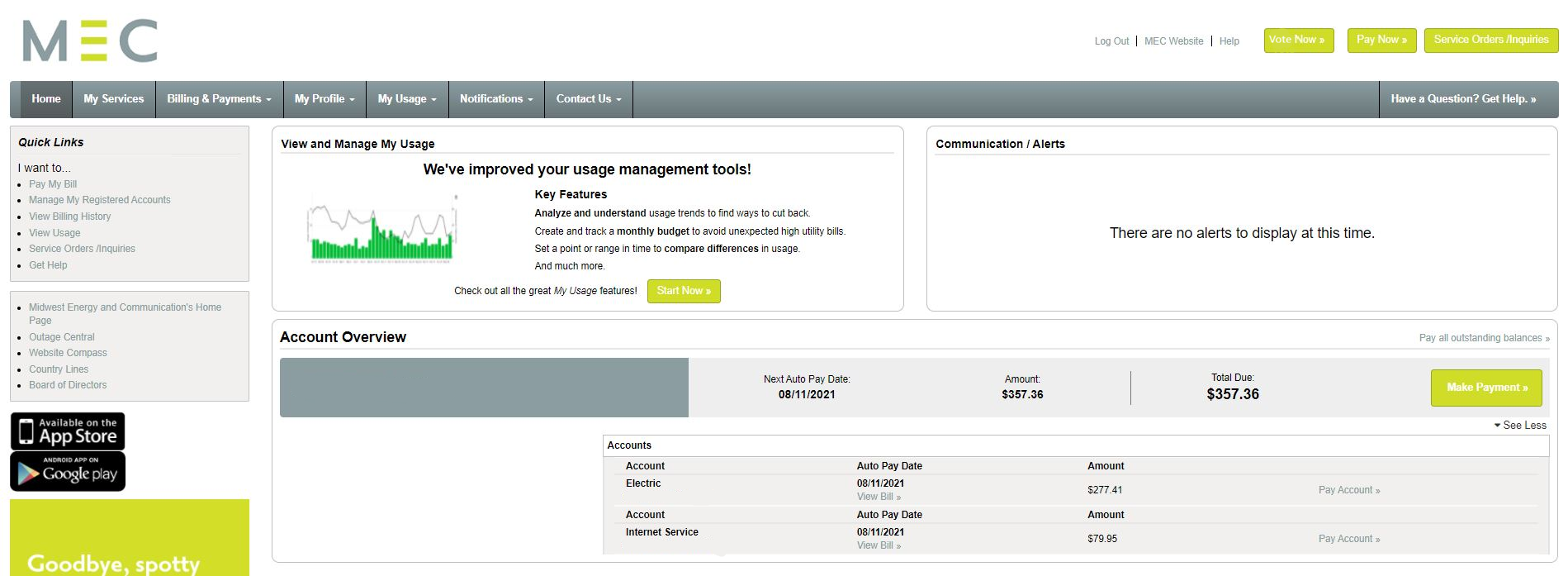This screenshot has width=1568, height=576.
Task: Open the Google Play download badge
Action: [x=68, y=471]
